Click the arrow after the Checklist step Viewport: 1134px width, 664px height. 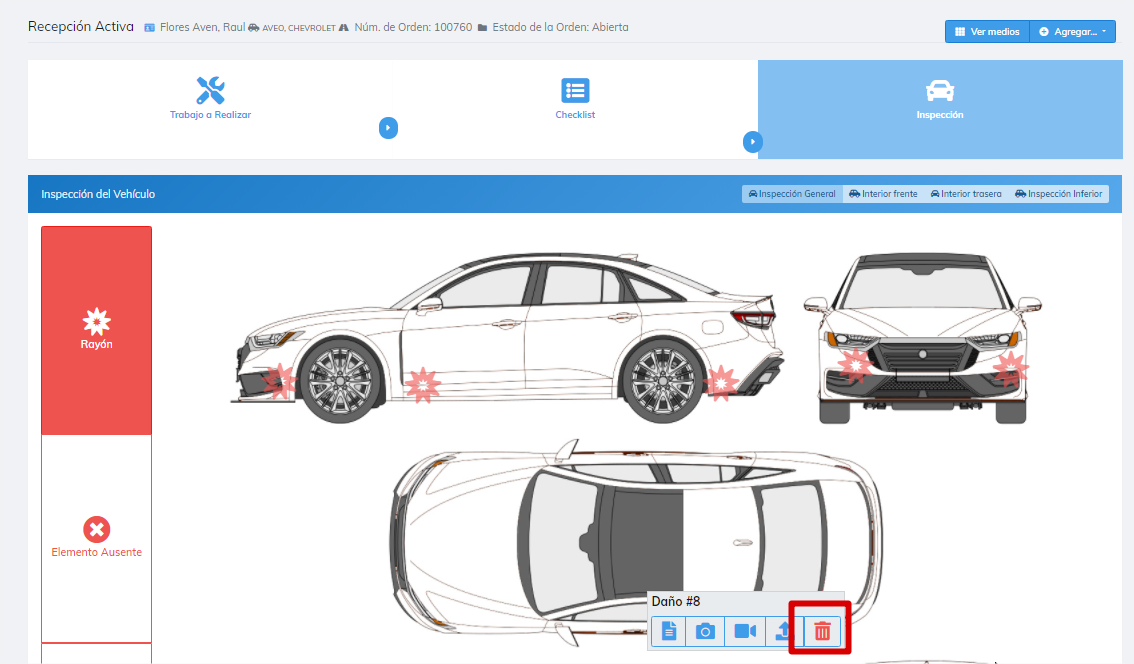(753, 142)
